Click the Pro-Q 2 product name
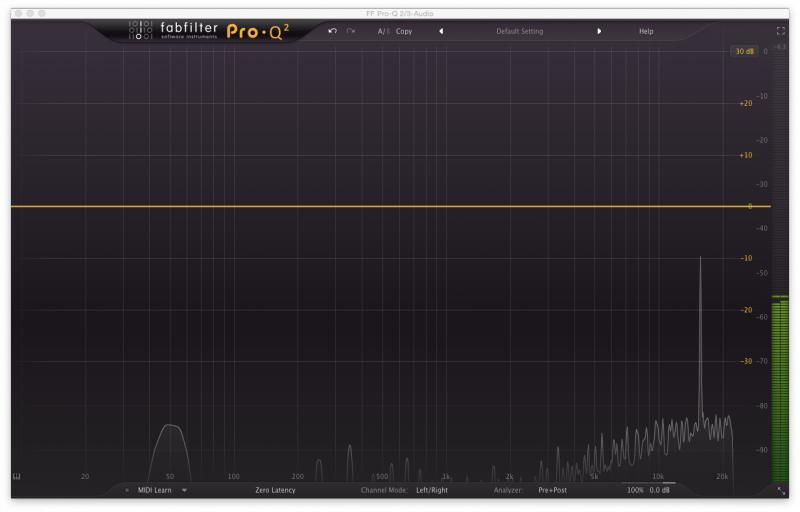This screenshot has width=800, height=512. pyautogui.click(x=258, y=32)
